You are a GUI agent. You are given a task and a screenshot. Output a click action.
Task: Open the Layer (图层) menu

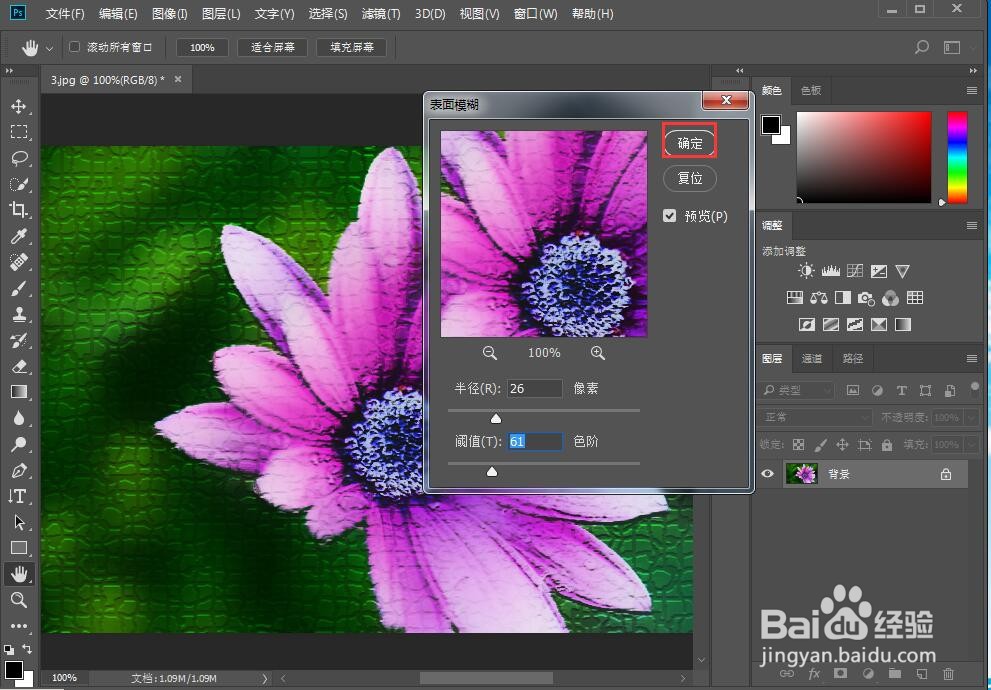[221, 13]
